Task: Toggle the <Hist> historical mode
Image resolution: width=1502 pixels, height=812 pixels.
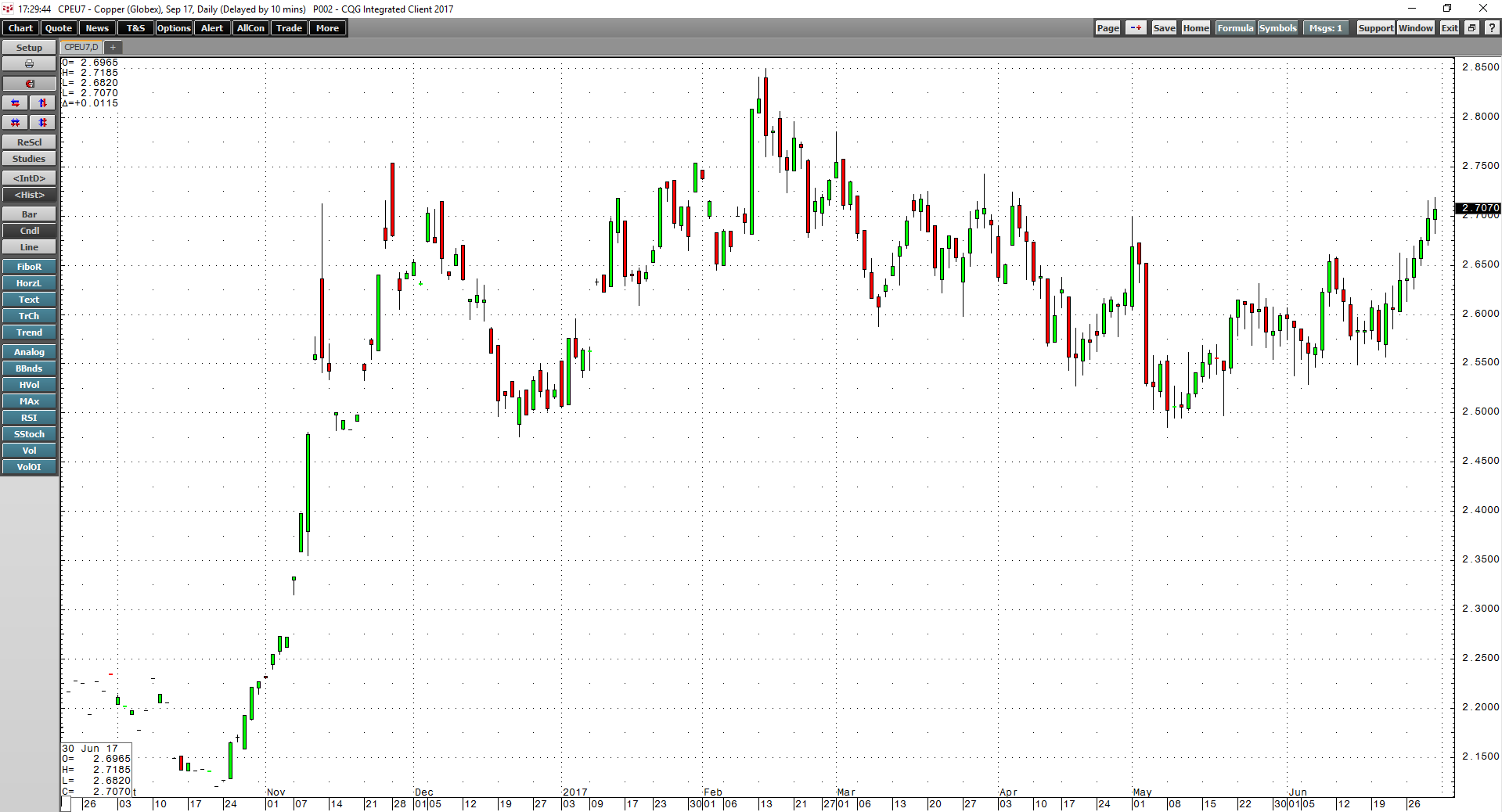Action: (29, 195)
